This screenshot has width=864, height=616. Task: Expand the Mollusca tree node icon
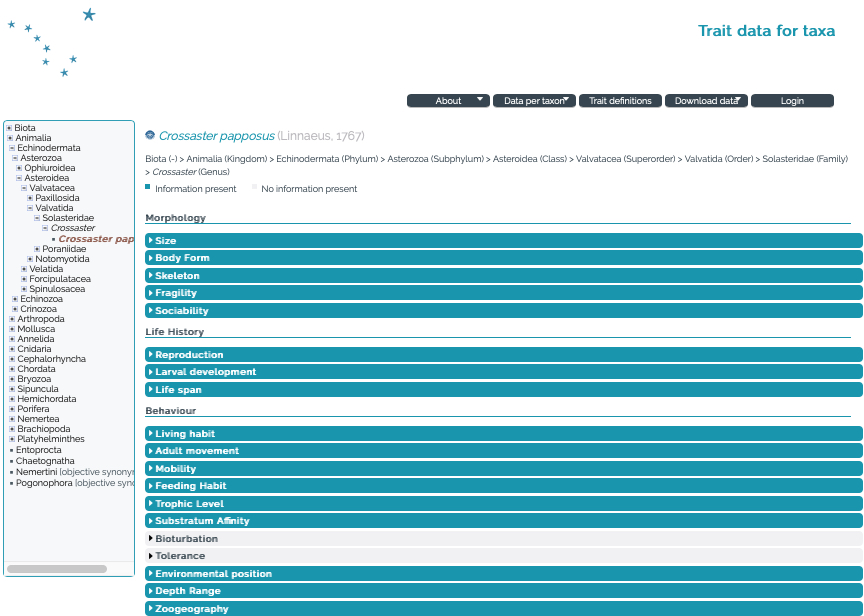pyautogui.click(x=11, y=329)
